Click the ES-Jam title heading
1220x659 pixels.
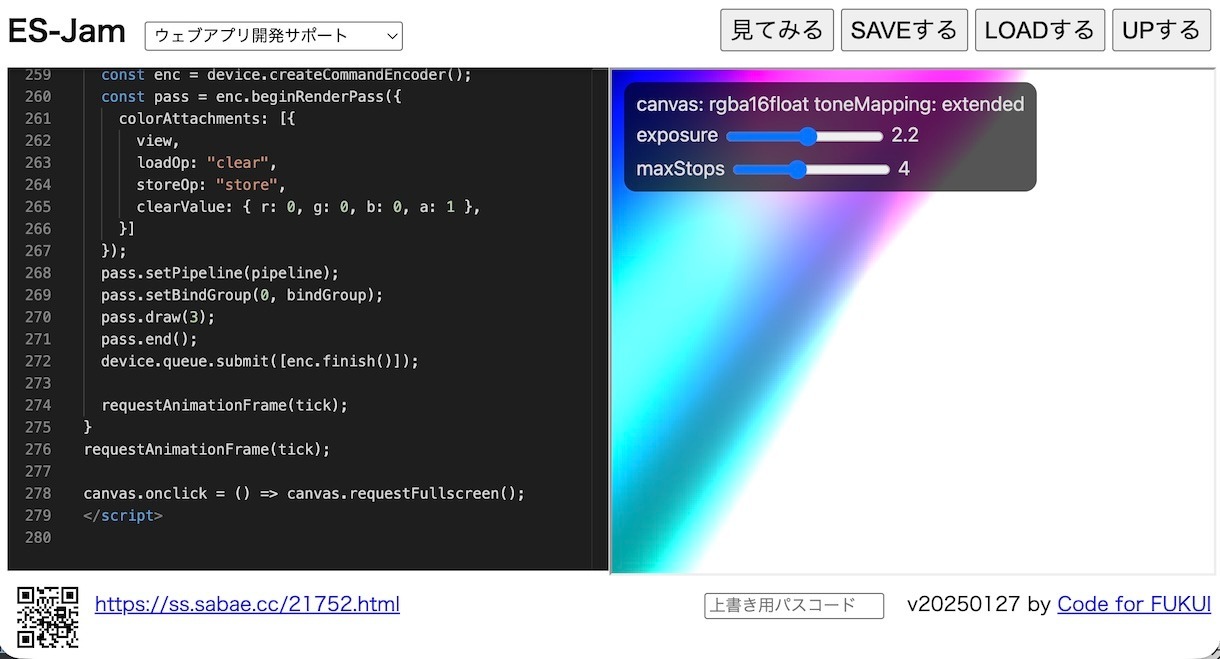click(67, 32)
